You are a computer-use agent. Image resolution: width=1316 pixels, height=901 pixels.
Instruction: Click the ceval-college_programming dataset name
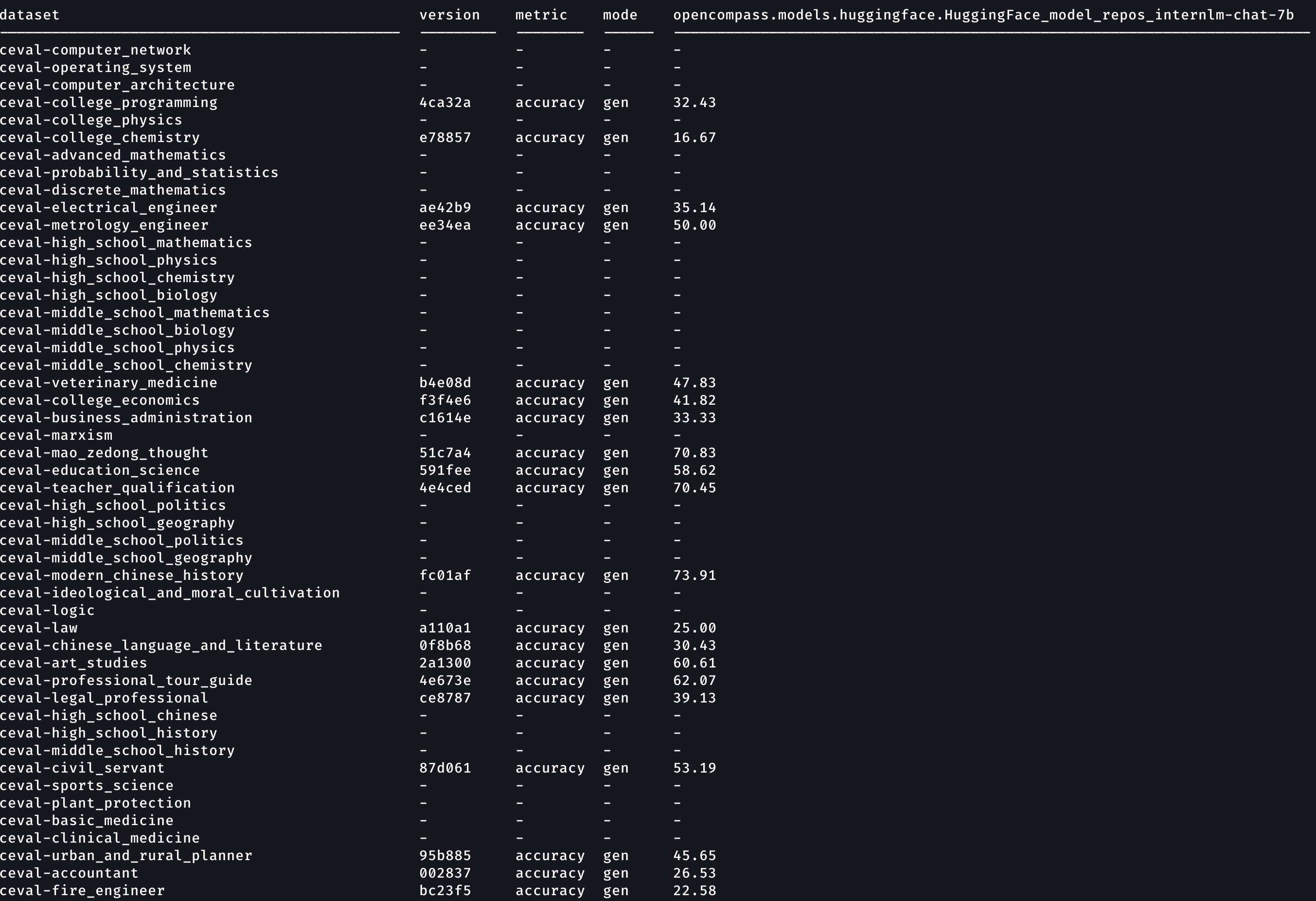[108, 103]
